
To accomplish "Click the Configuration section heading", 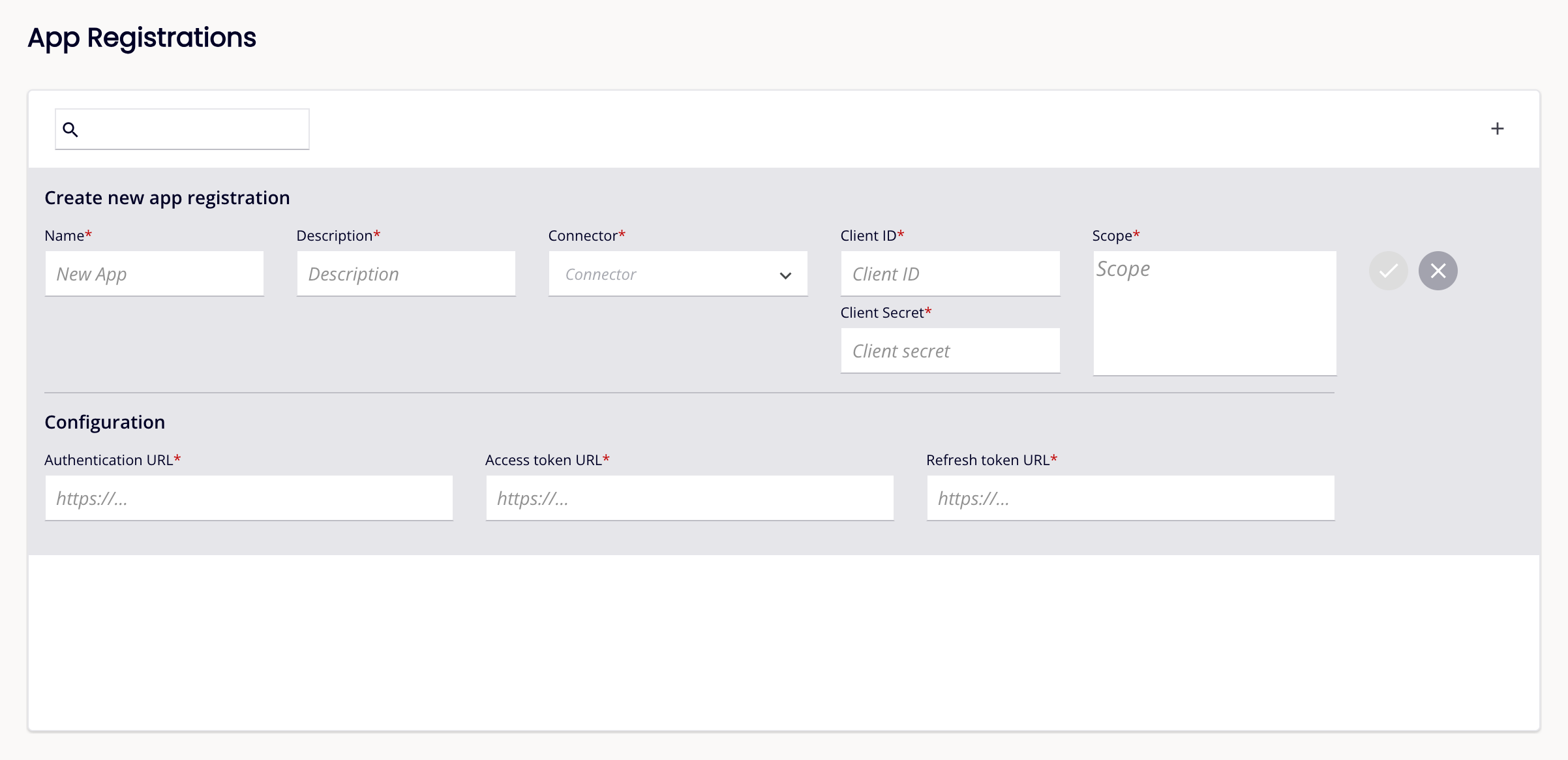I will click(104, 422).
